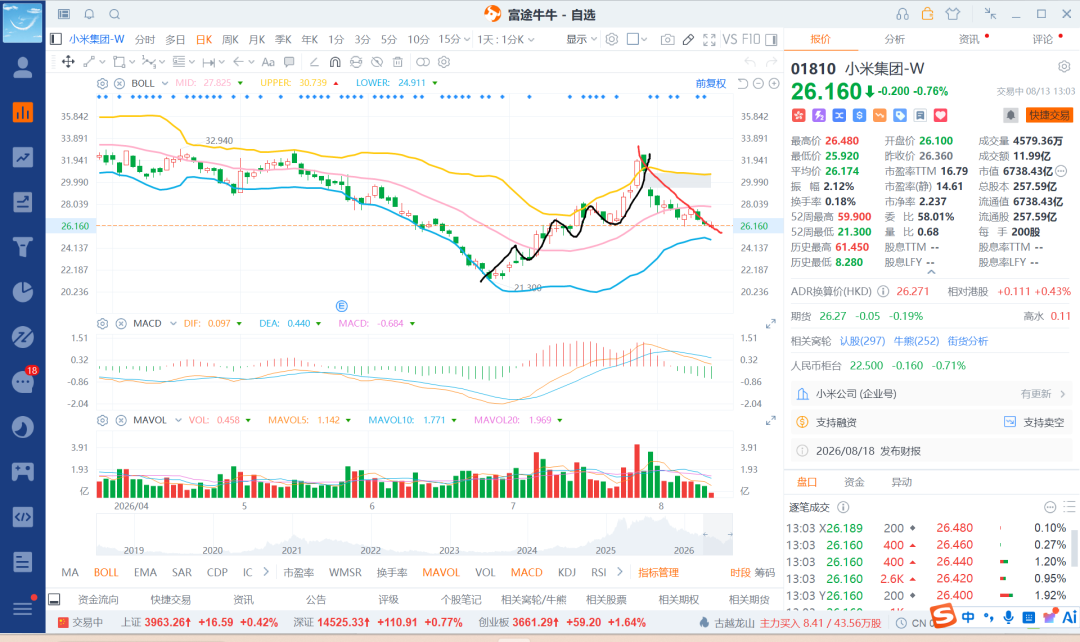Screen dimensions: 1080x642
Task: Open the 分析 tab in right panel
Action: [895, 39]
